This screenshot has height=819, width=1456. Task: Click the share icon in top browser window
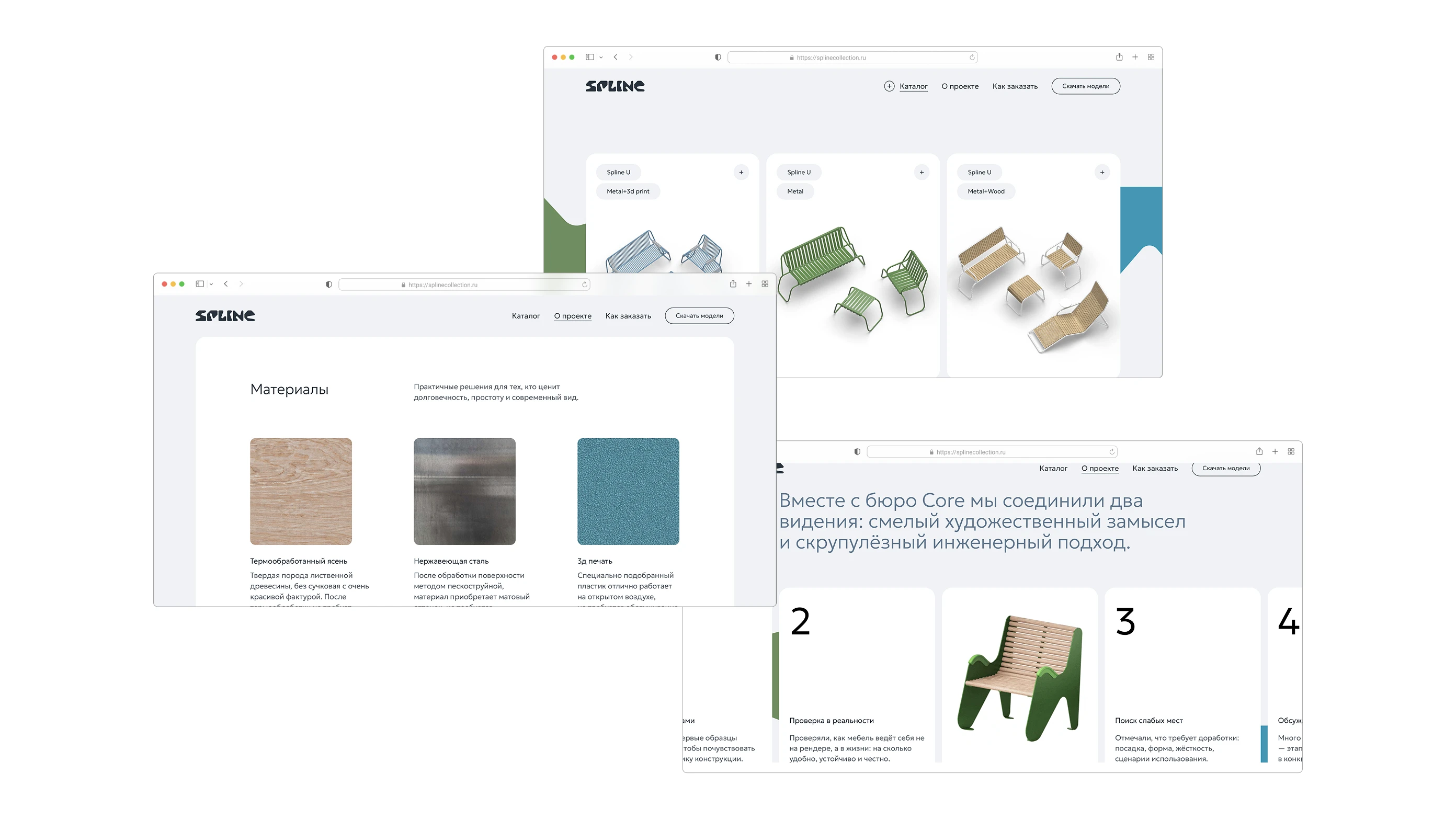coord(1119,57)
